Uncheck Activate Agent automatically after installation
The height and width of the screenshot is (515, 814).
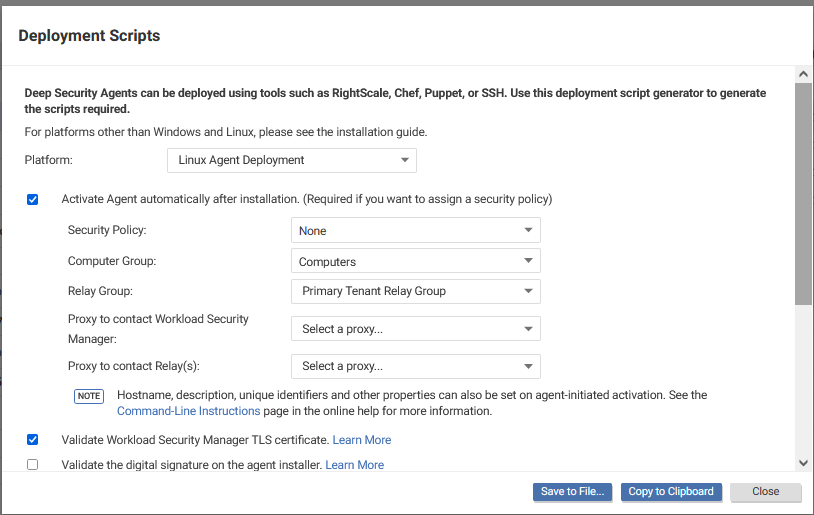[33, 199]
